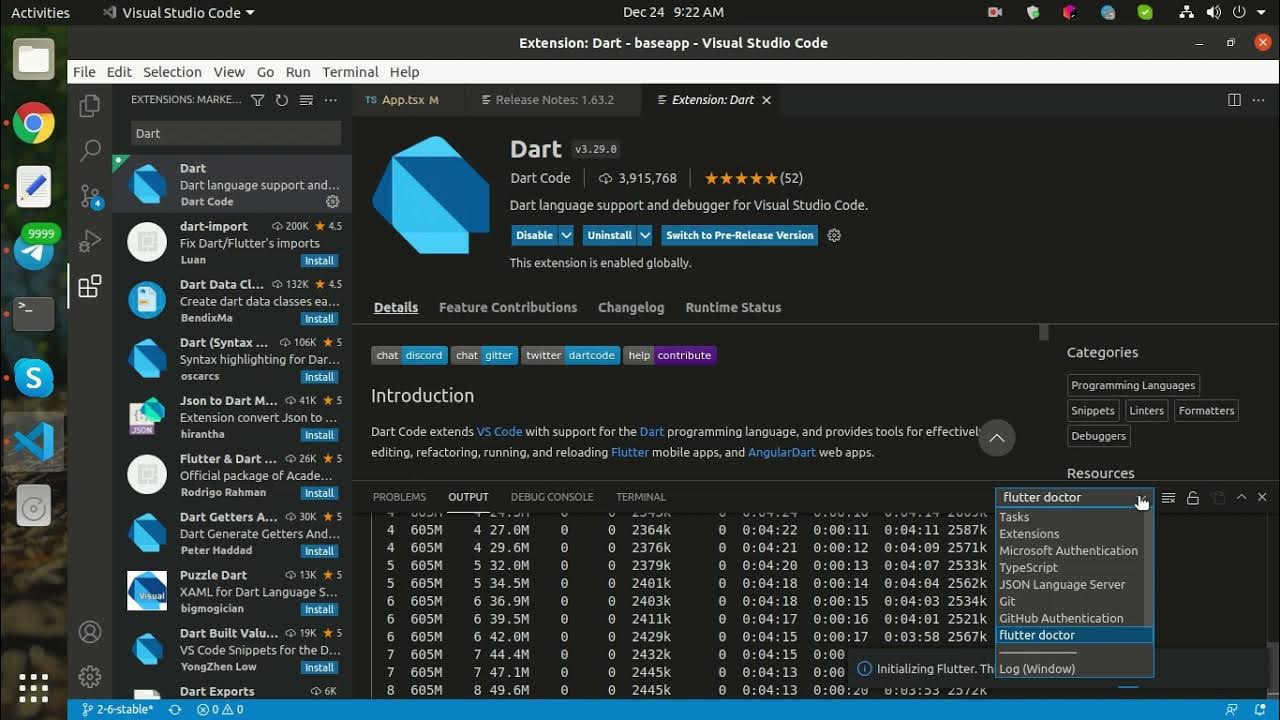This screenshot has height=720, width=1280.
Task: Open the Visual Studio Code app menu in top bar
Action: [x=179, y=13]
